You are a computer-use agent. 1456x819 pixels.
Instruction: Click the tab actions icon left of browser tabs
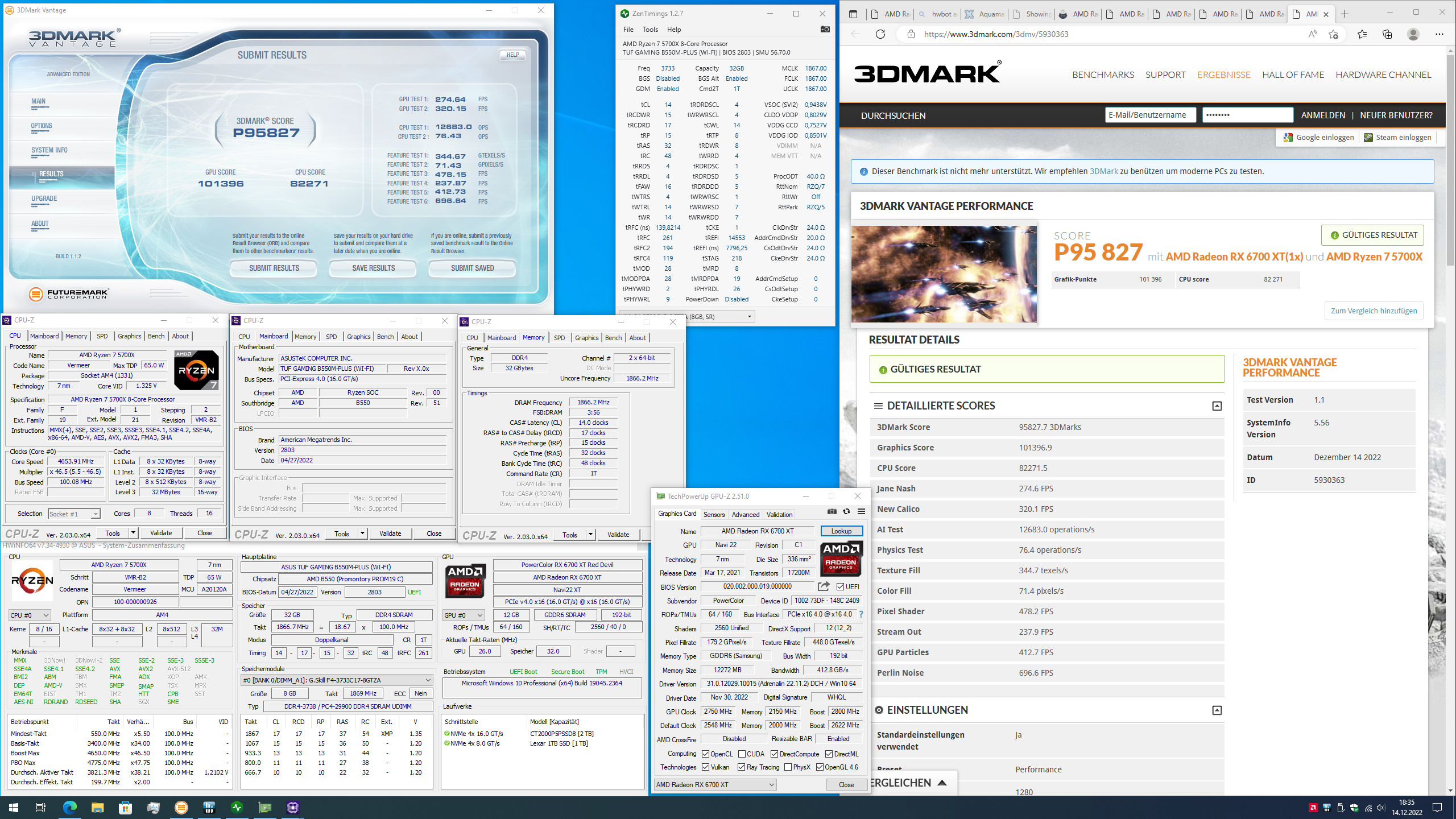[x=853, y=14]
